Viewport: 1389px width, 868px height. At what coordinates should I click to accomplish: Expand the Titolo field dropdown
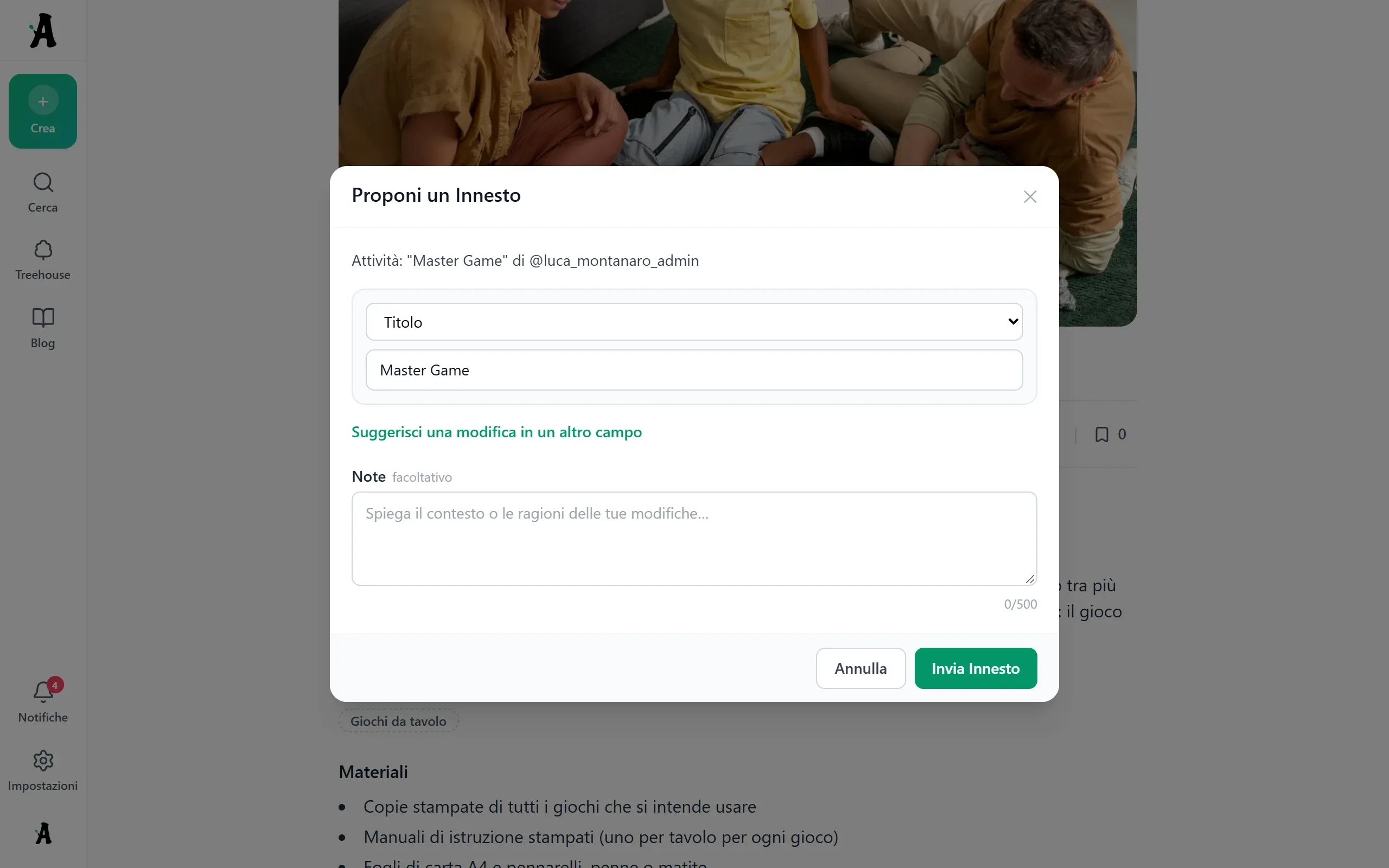point(694,322)
